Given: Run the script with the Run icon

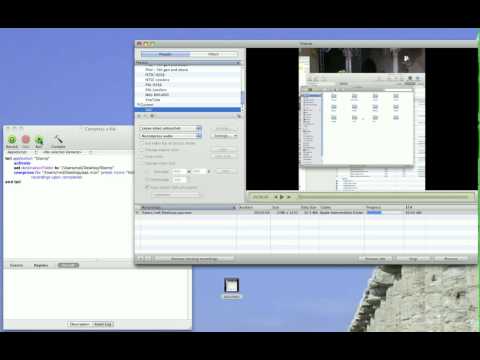Looking at the screenshot, I should tap(39, 140).
